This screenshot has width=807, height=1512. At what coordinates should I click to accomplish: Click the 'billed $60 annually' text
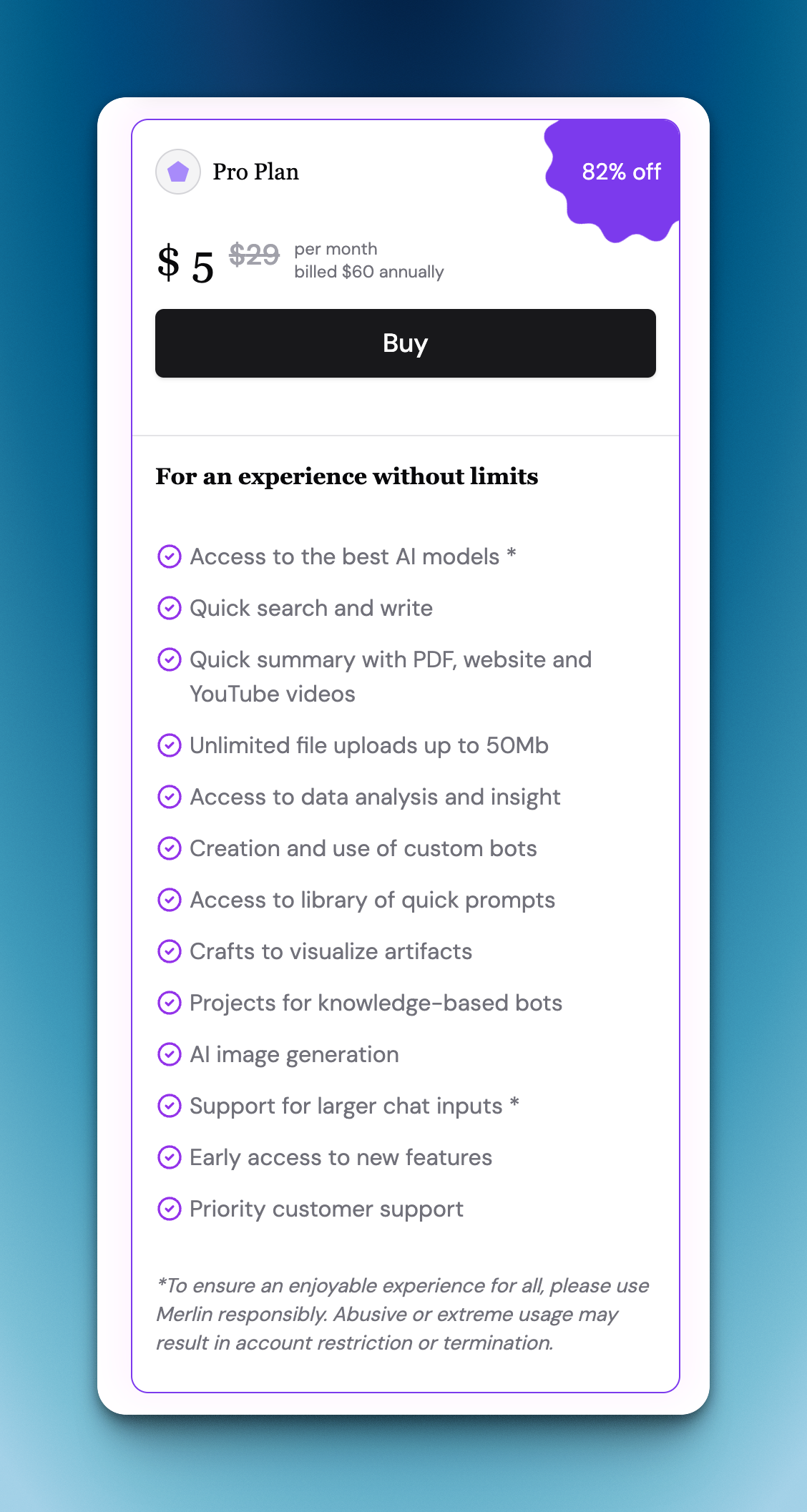pyautogui.click(x=369, y=273)
